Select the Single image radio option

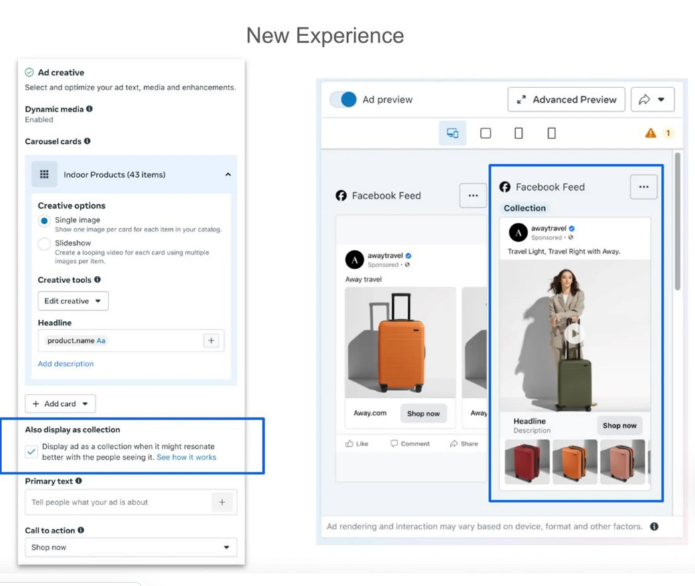(44, 220)
